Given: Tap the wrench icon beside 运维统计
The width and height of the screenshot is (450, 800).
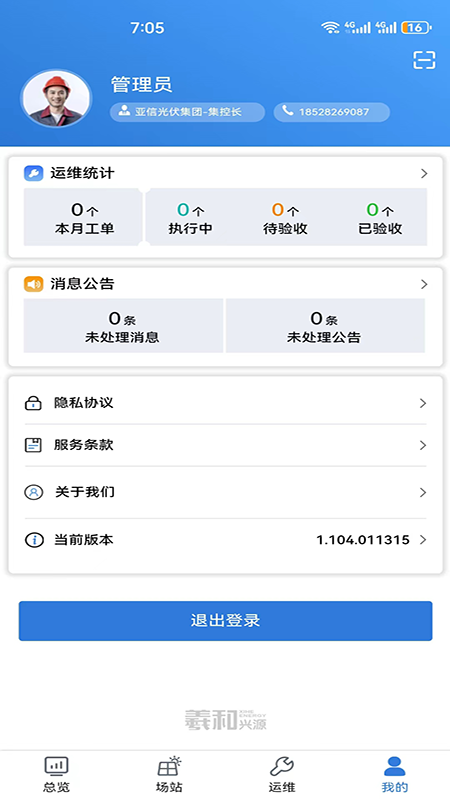Looking at the screenshot, I should [x=34, y=173].
